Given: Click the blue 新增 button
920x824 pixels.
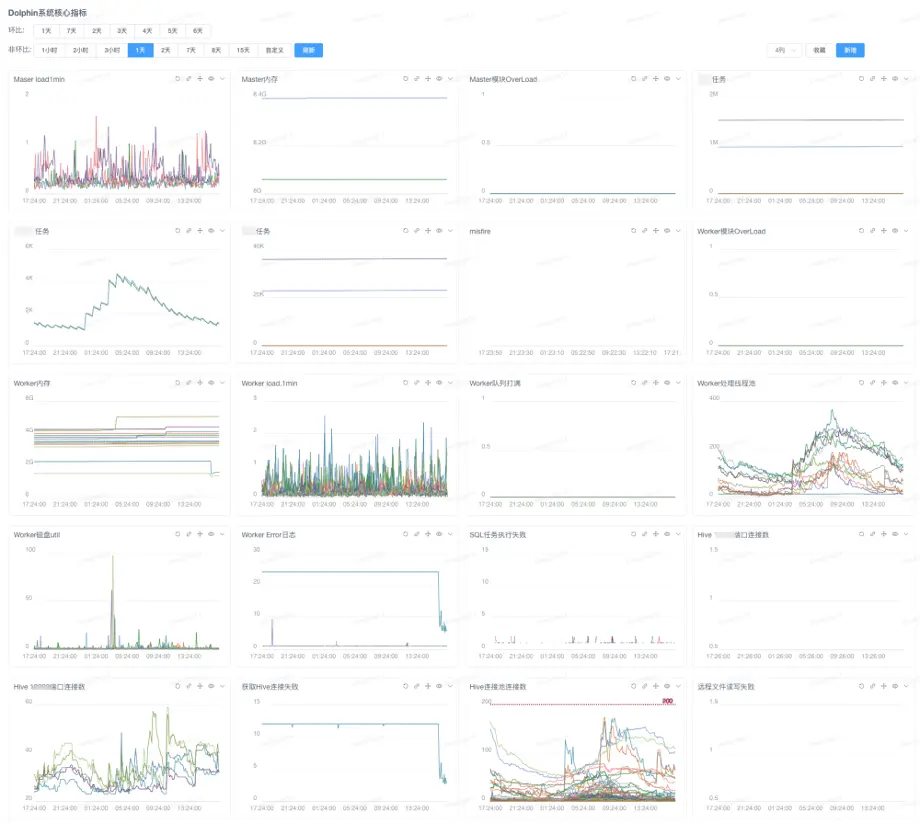Looking at the screenshot, I should [x=849, y=50].
